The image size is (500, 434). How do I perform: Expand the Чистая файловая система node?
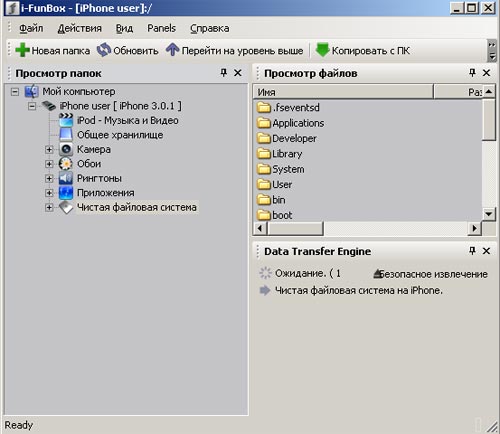[49, 207]
